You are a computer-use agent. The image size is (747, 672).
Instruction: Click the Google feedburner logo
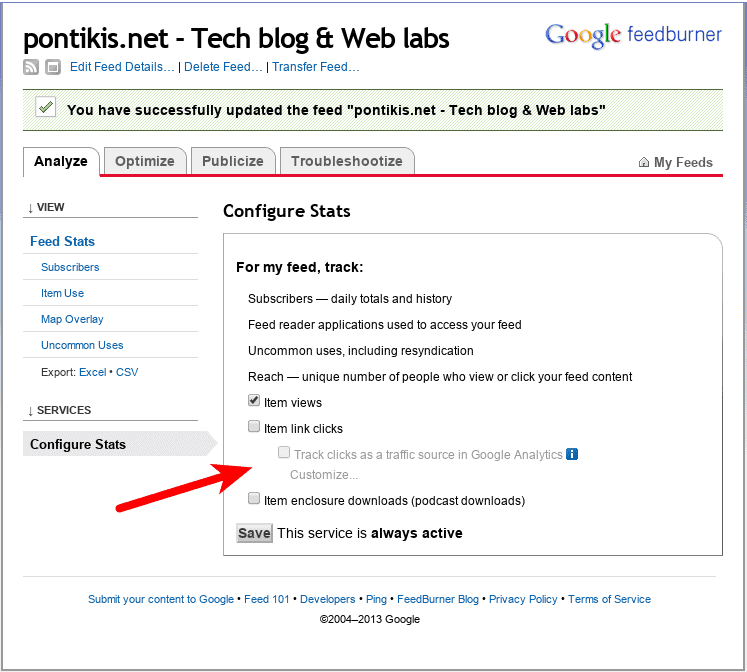(633, 35)
